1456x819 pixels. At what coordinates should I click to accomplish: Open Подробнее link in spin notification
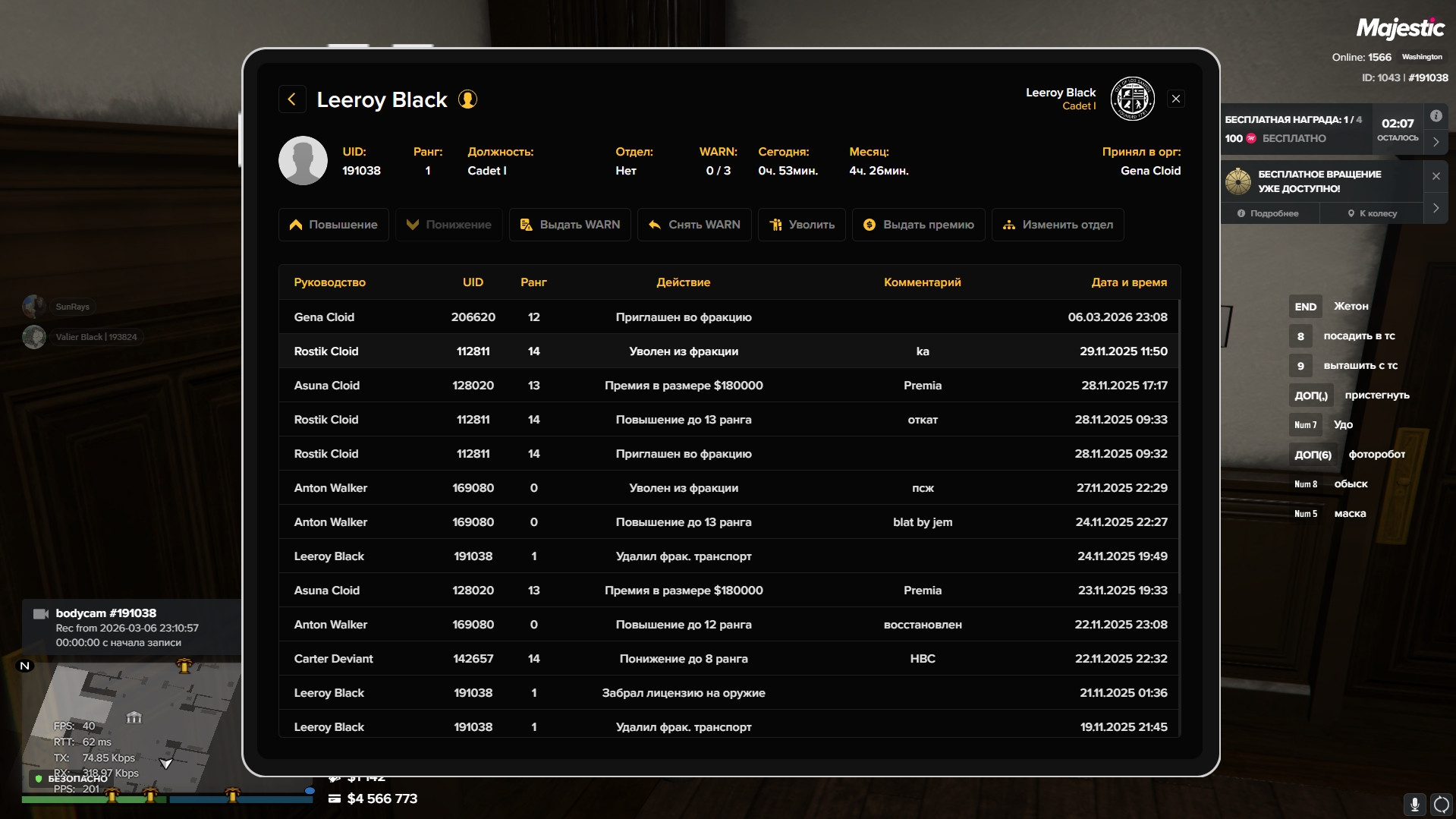[x=1269, y=213]
